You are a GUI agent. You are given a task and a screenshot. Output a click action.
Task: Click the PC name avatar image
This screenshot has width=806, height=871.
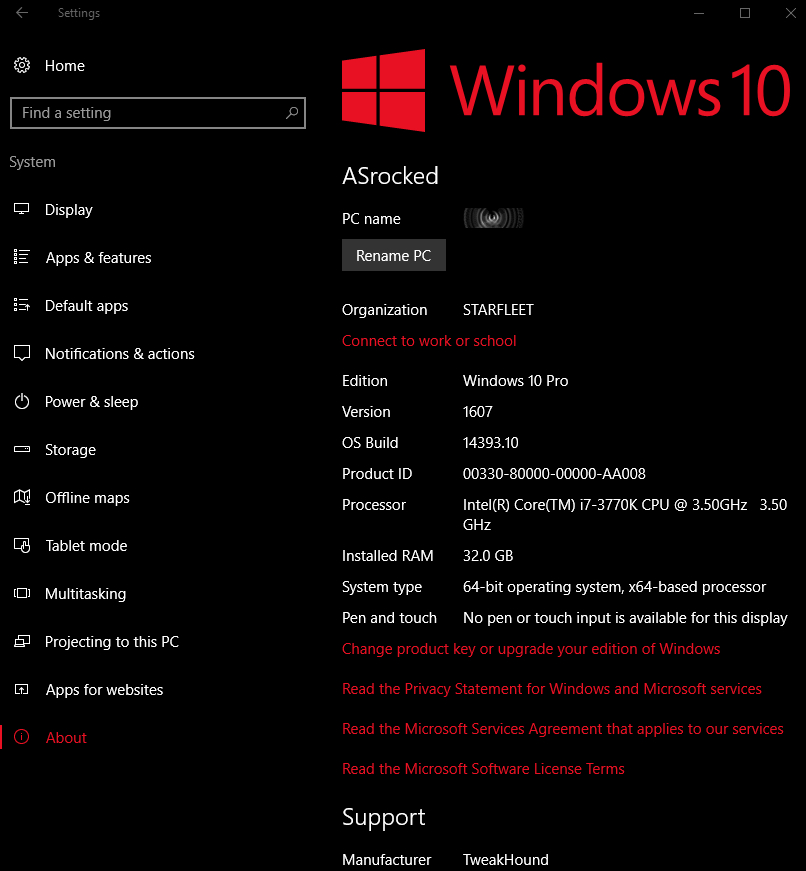[493, 218]
